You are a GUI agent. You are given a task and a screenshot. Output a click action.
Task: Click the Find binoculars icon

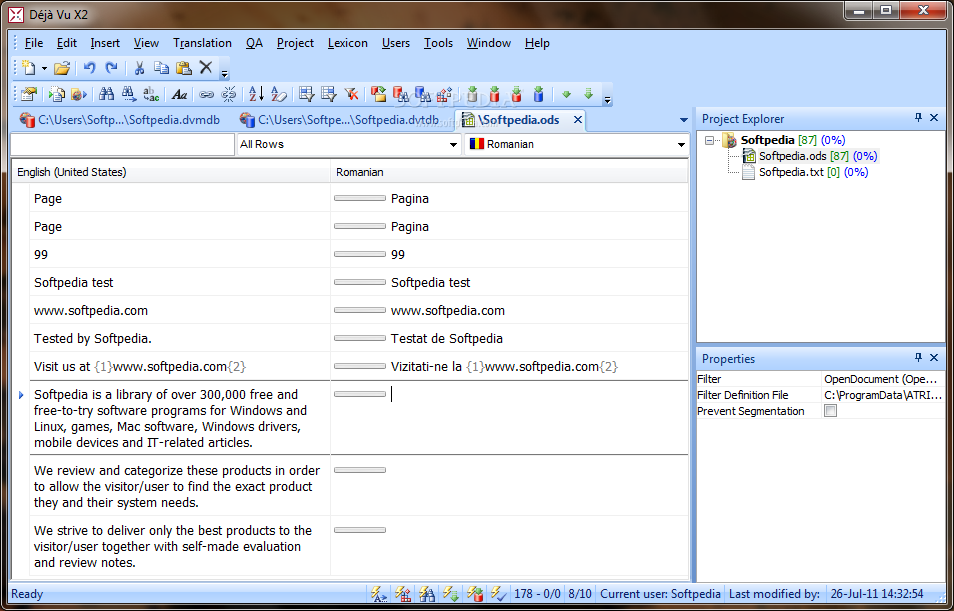click(106, 94)
